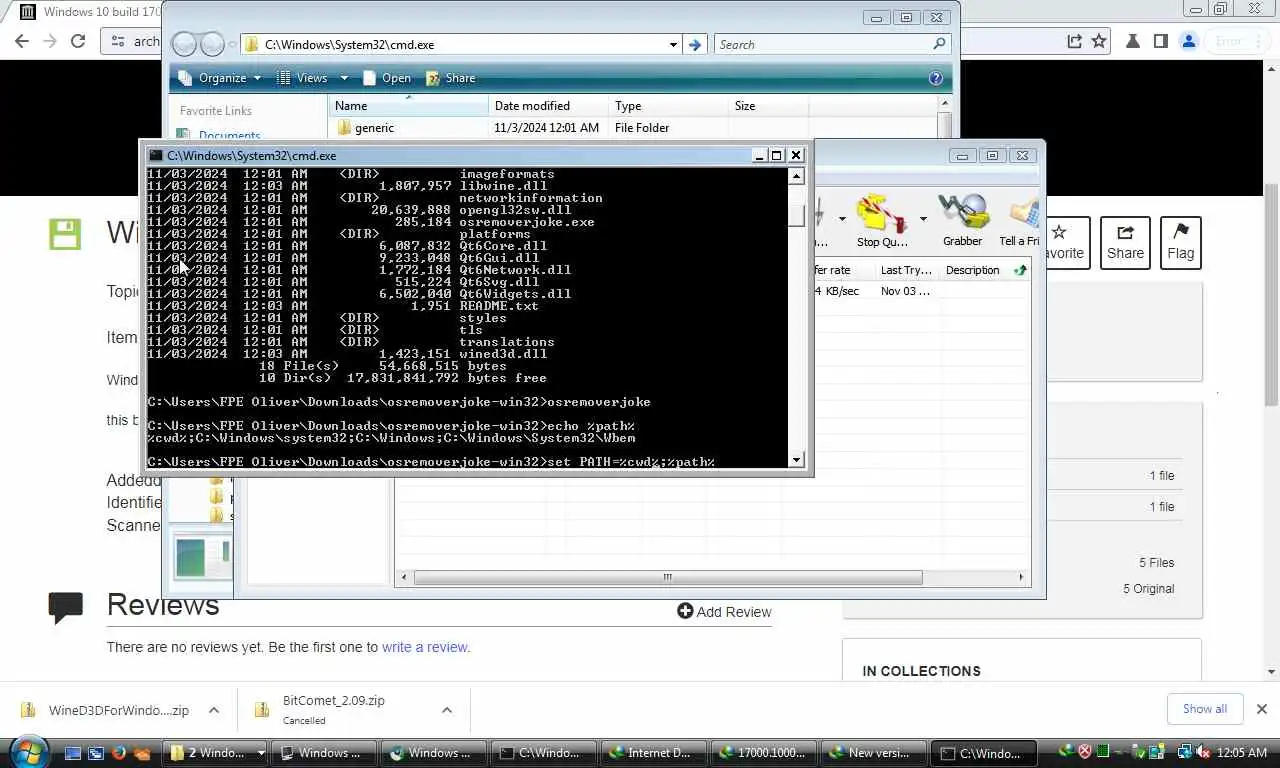Click Show Desktop quick launch icon

pos(73,753)
